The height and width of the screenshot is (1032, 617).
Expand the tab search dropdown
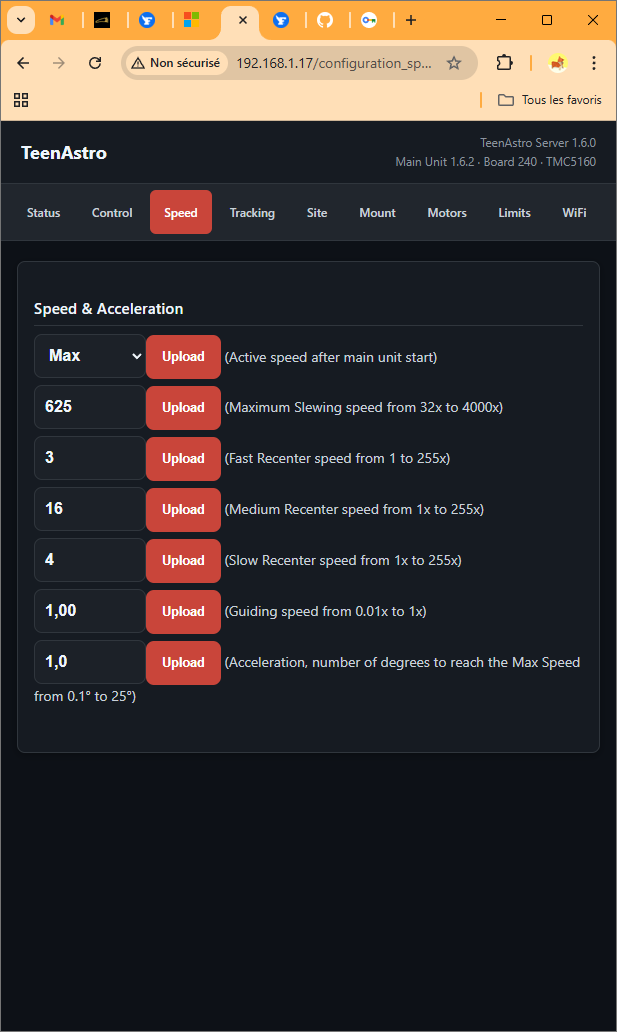point(20,20)
